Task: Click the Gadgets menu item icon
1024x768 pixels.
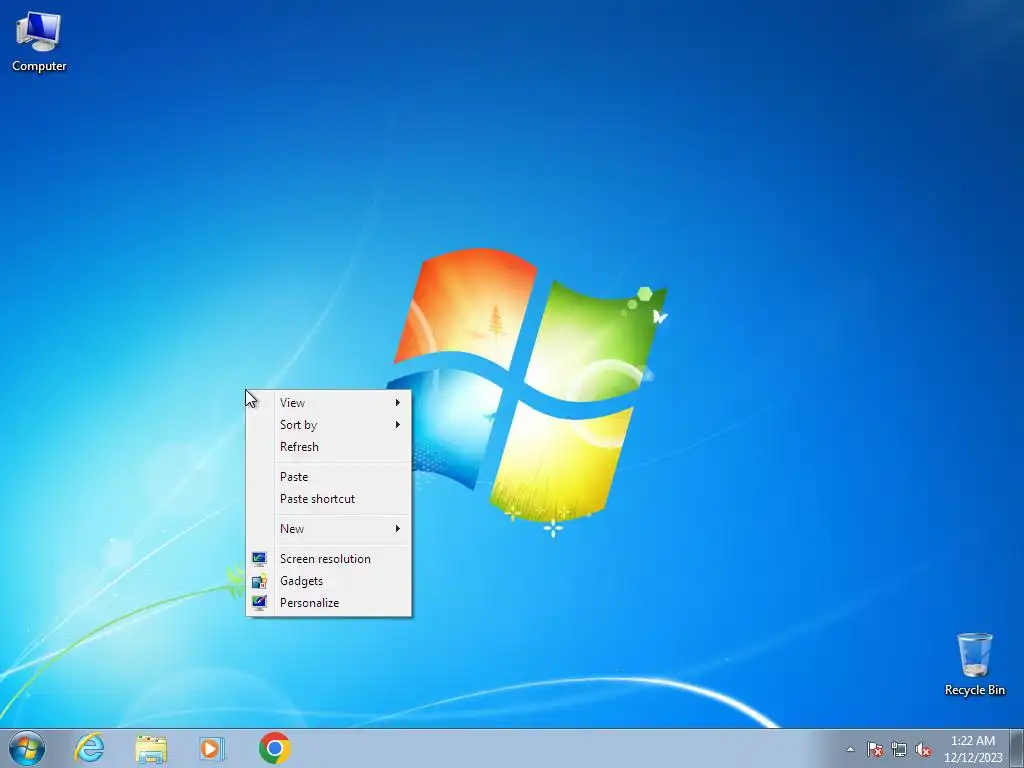Action: [x=259, y=581]
